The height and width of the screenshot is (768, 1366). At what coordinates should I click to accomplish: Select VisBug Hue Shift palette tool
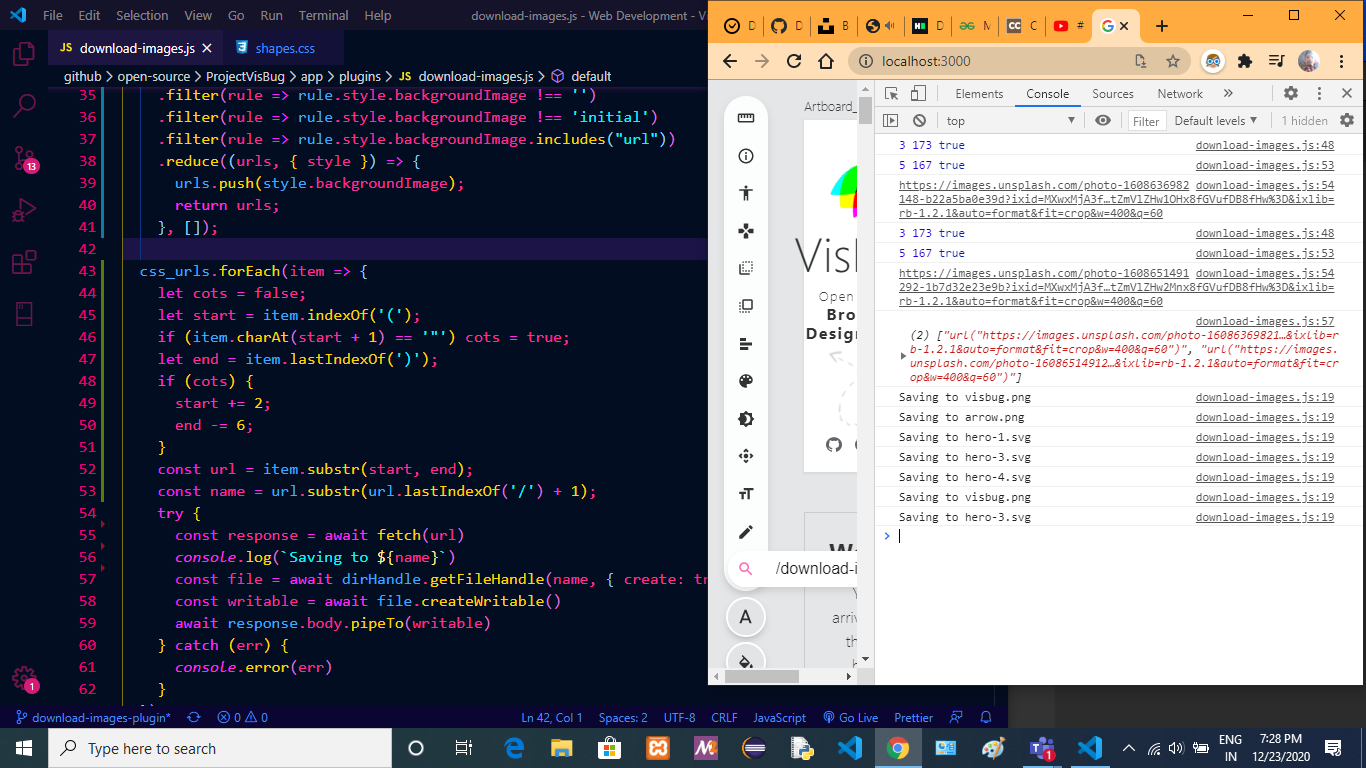[x=745, y=381]
